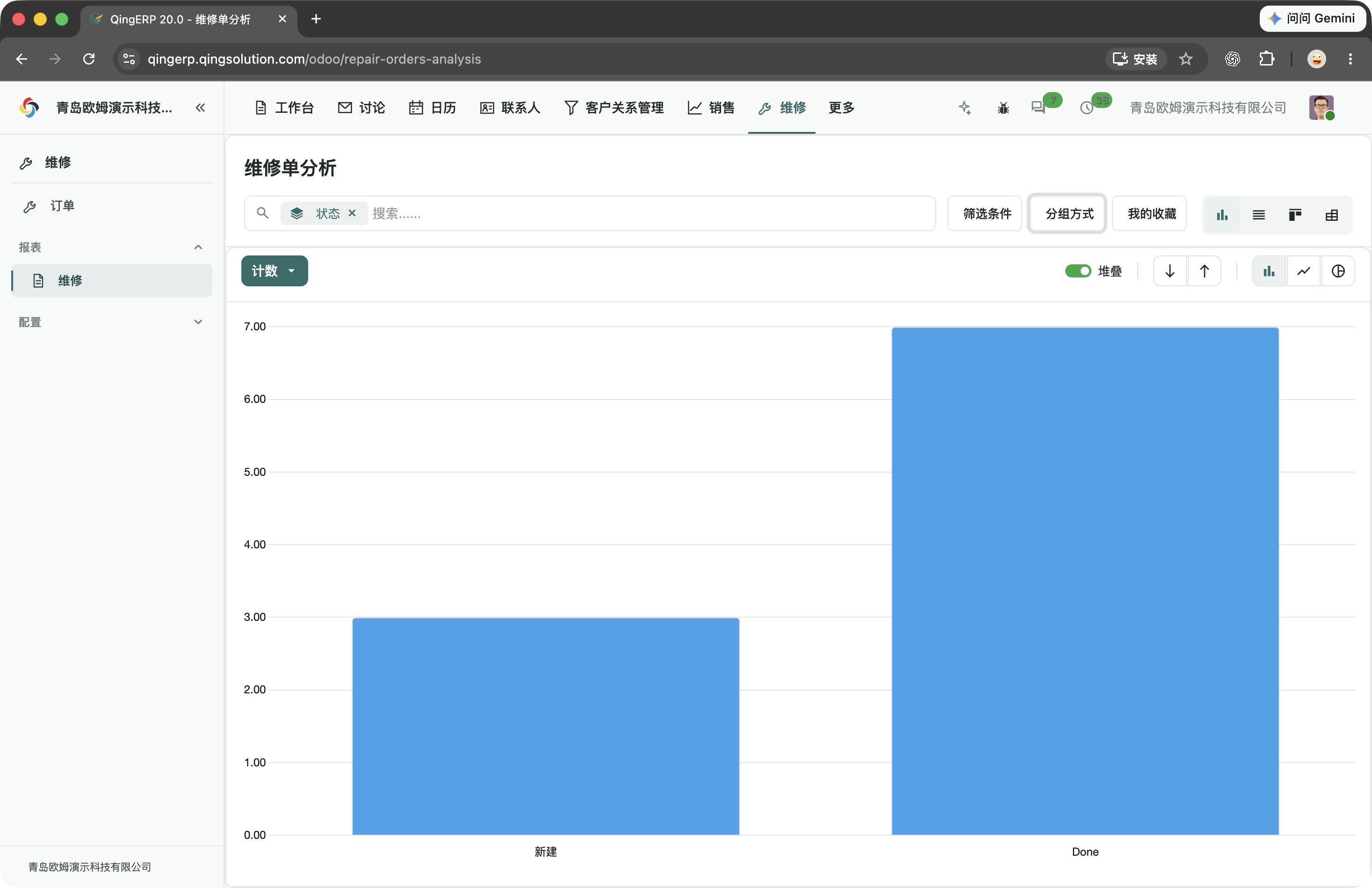Open Chrome extensions puzzle icon
The image size is (1372, 888).
coord(1266,59)
